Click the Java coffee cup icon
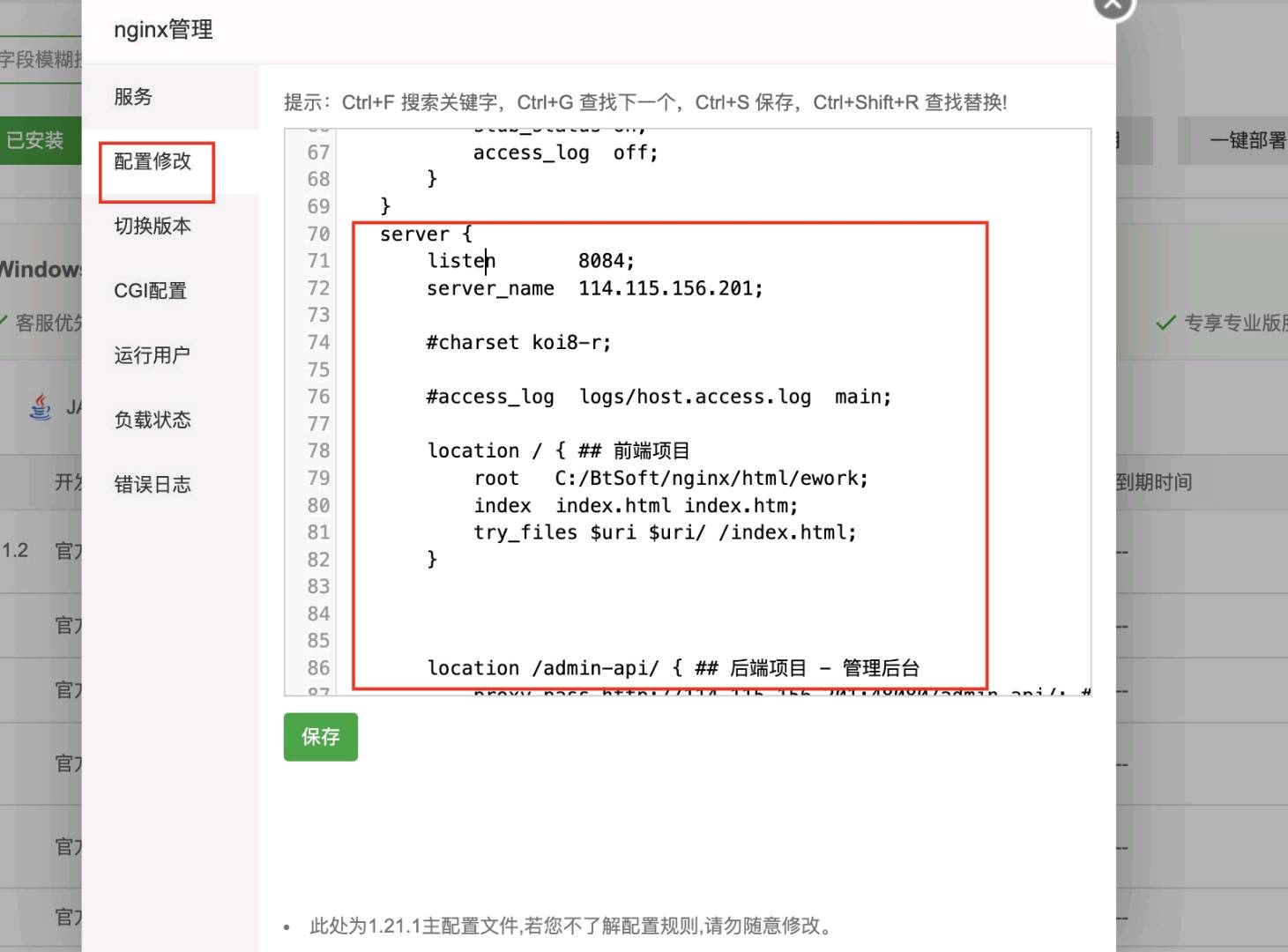The image size is (1288, 952). tap(41, 406)
